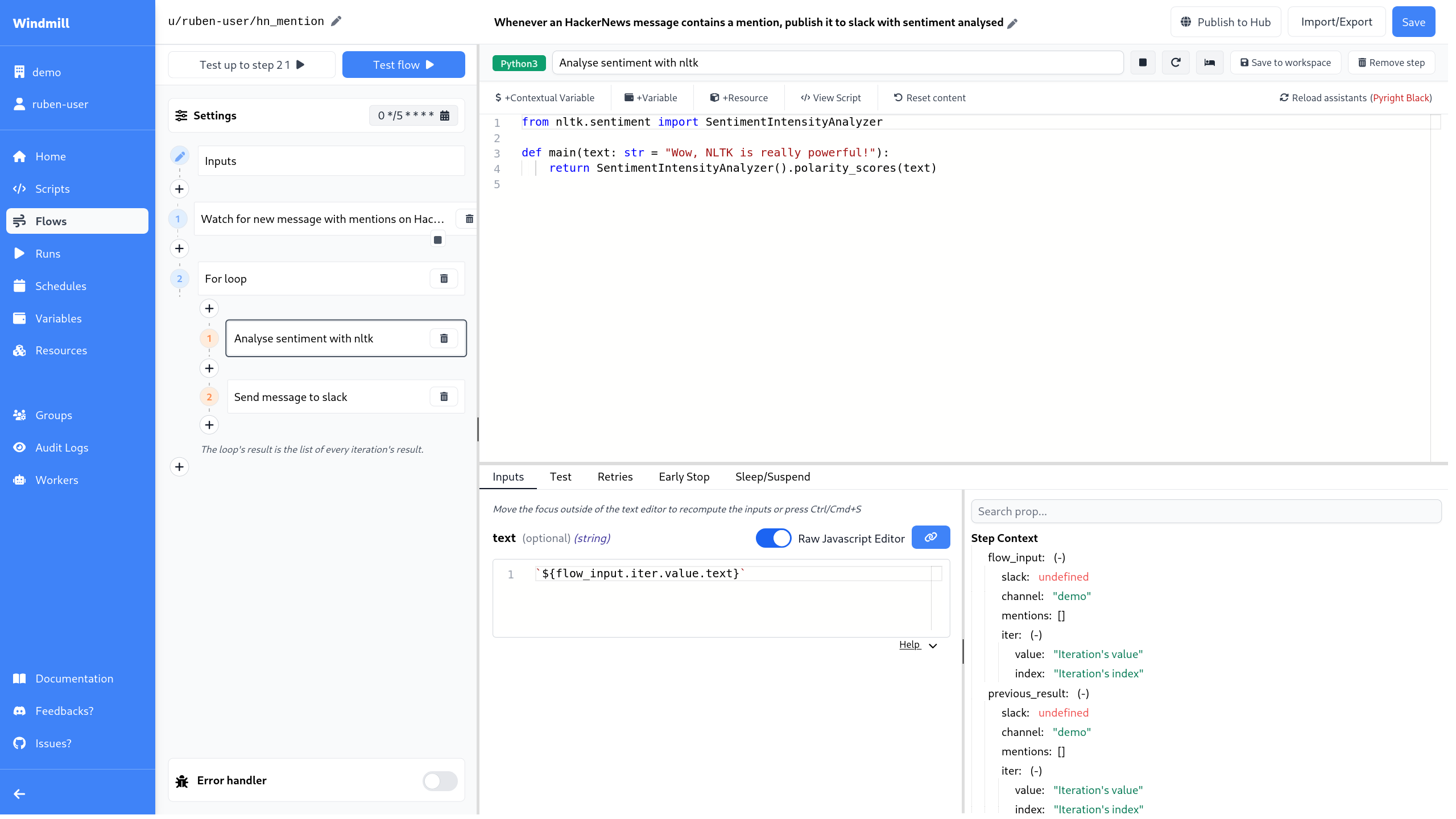Click the bed sleep icon in header
Viewport: 1456px width, 819px height.
(x=1210, y=63)
